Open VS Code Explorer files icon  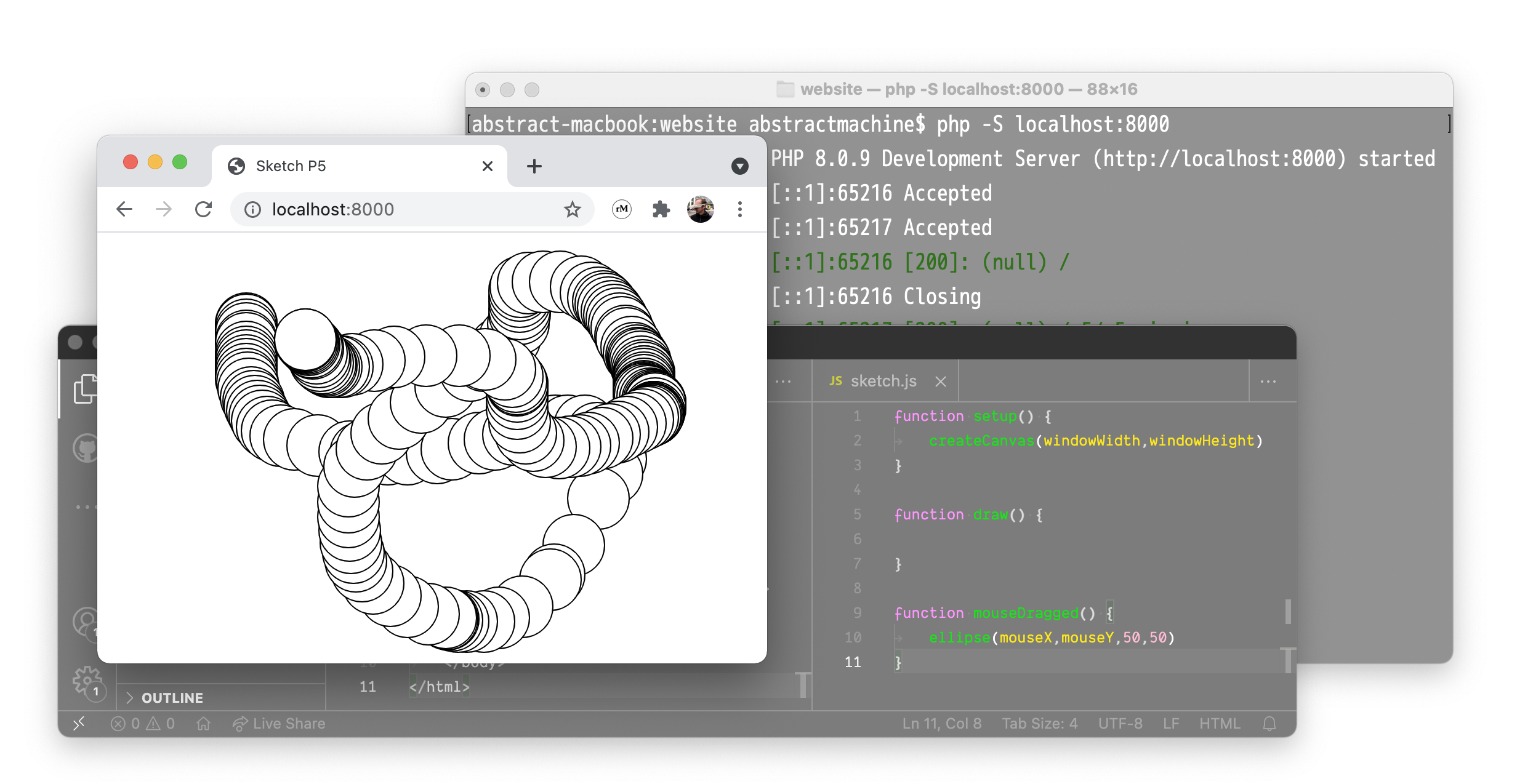pyautogui.click(x=85, y=389)
